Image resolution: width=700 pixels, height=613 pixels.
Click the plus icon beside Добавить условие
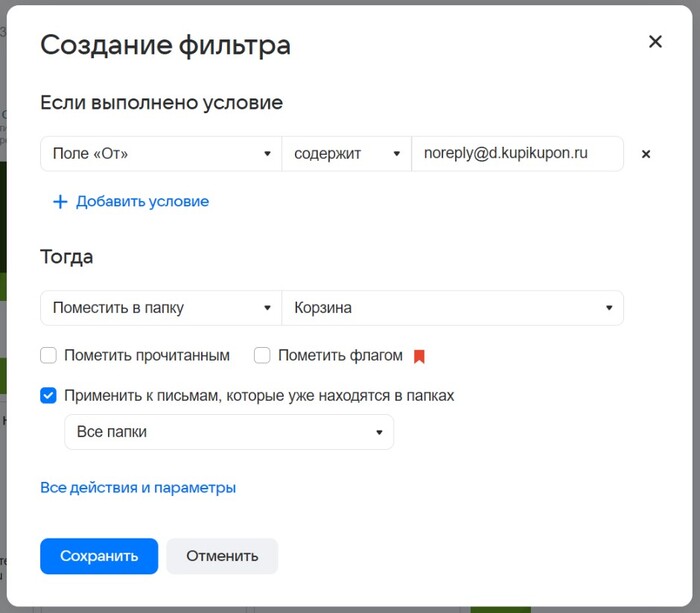(x=60, y=202)
